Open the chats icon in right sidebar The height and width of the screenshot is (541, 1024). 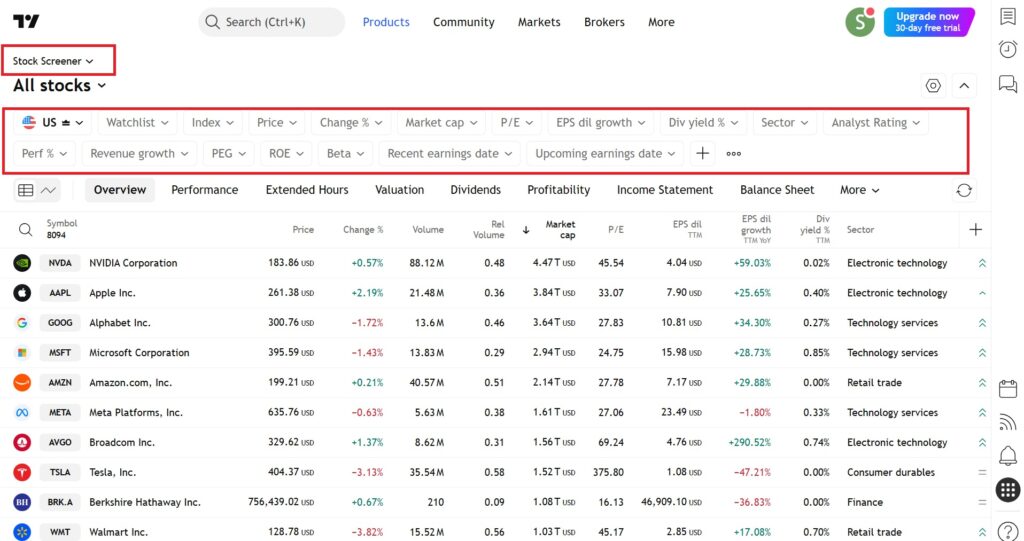pyautogui.click(x=1007, y=84)
